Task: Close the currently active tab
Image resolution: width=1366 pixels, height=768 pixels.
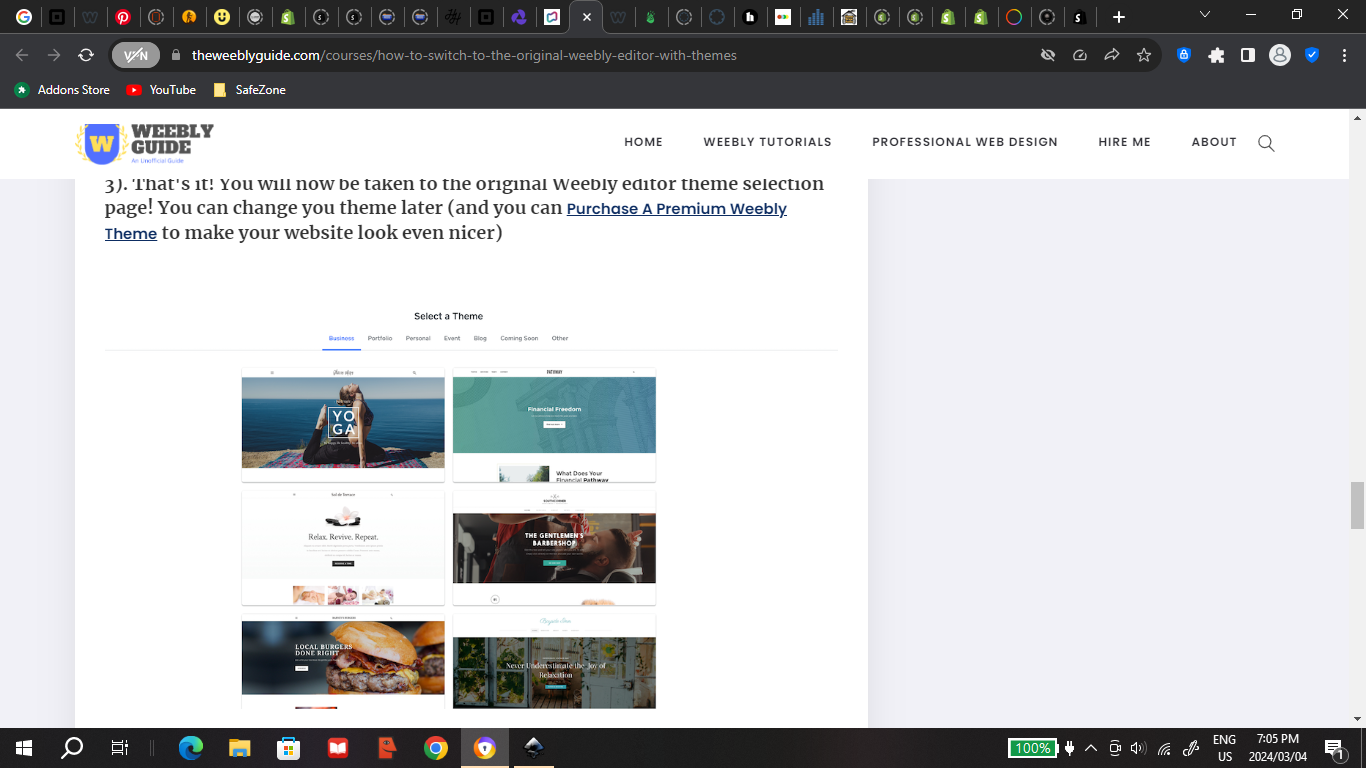Action: click(586, 17)
